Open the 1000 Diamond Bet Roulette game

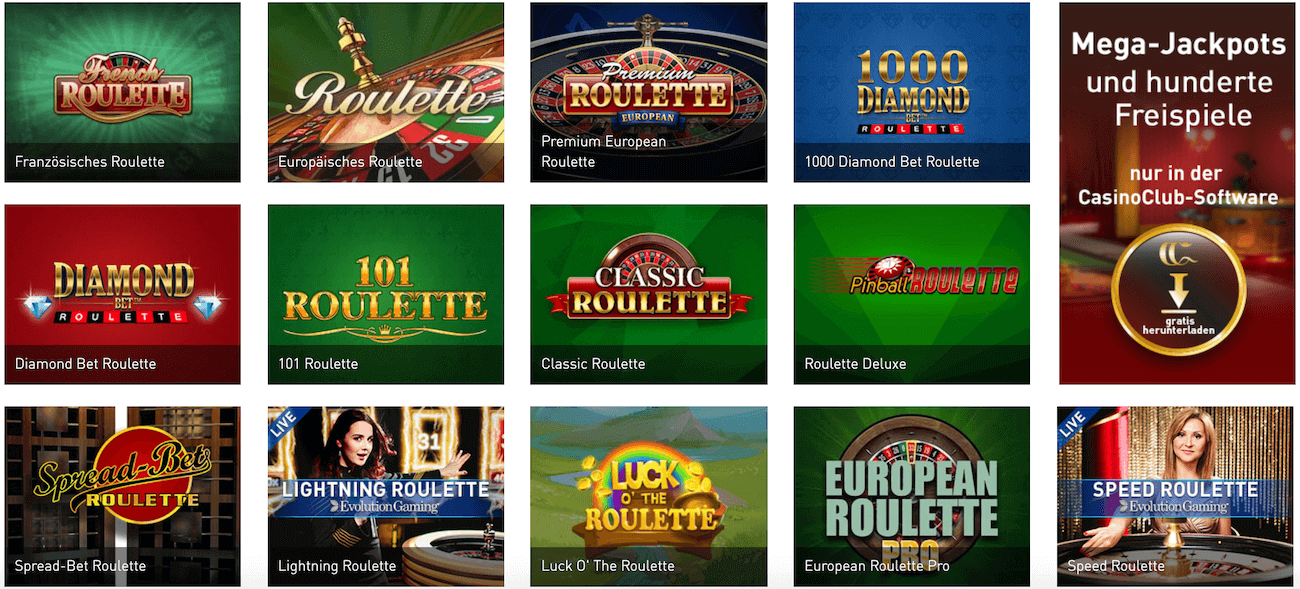[x=912, y=92]
